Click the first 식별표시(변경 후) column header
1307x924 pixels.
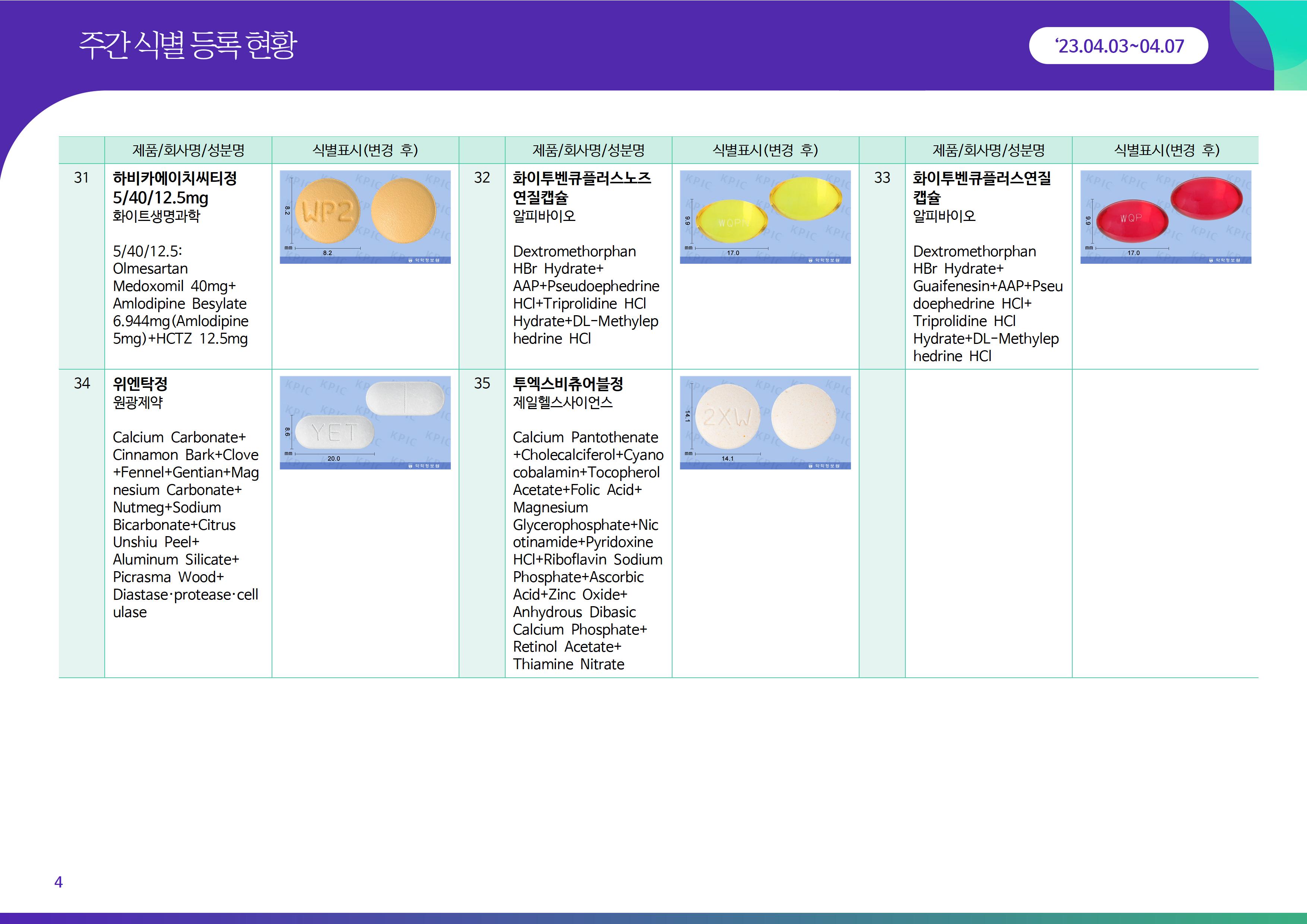pyautogui.click(x=365, y=150)
